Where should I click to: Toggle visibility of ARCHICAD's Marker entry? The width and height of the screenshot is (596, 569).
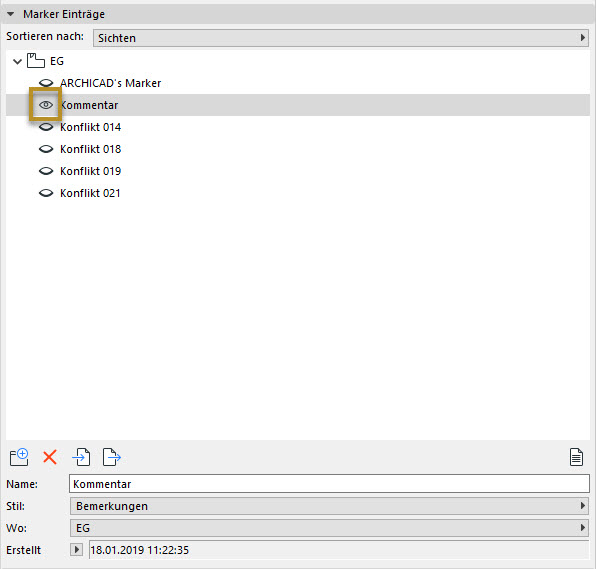(x=46, y=83)
